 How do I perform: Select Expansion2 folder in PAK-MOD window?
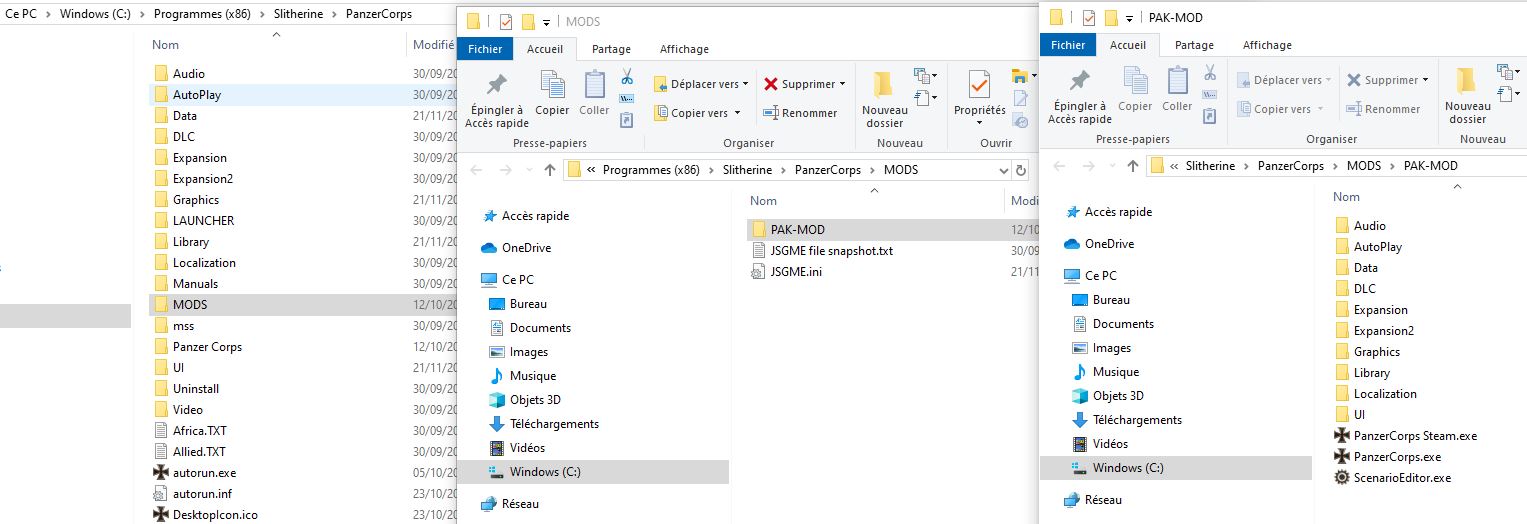click(x=1373, y=331)
